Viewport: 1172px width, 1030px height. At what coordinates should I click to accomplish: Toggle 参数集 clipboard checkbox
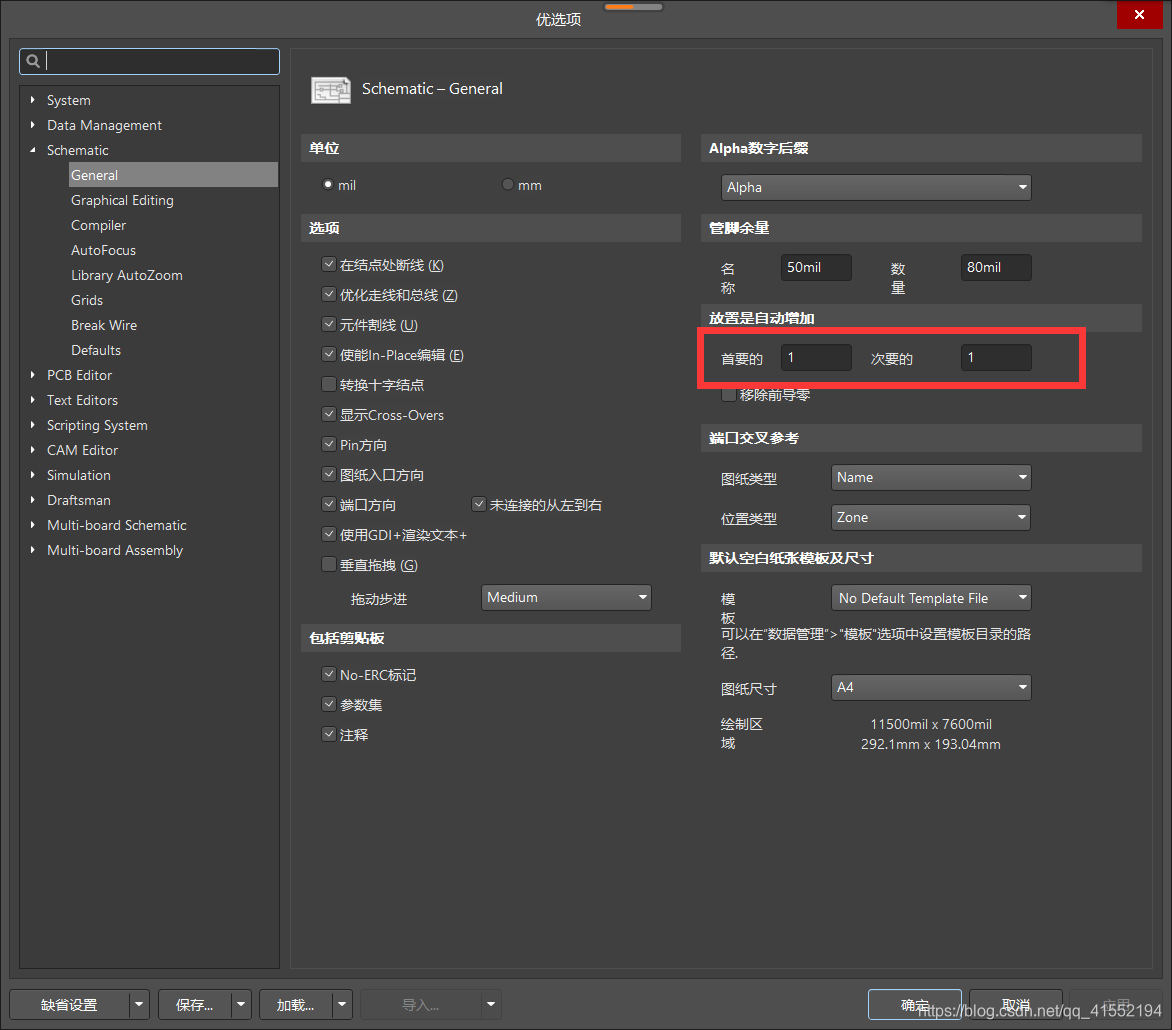click(328, 704)
